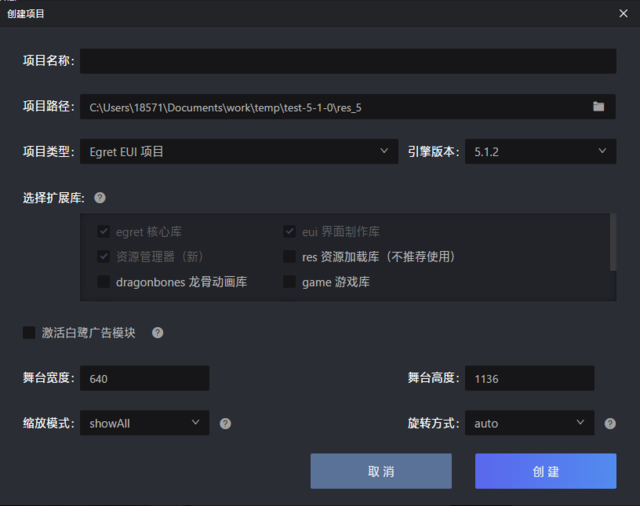This screenshot has height=506, width=640.
Task: Toggle the 资源管理器（新）checkbox
Action: pos(104,257)
